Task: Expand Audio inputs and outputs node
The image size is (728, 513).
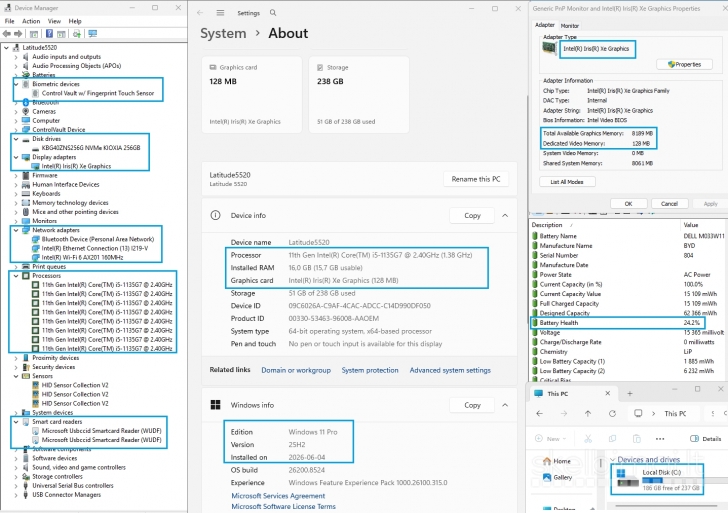Action: click(x=16, y=57)
